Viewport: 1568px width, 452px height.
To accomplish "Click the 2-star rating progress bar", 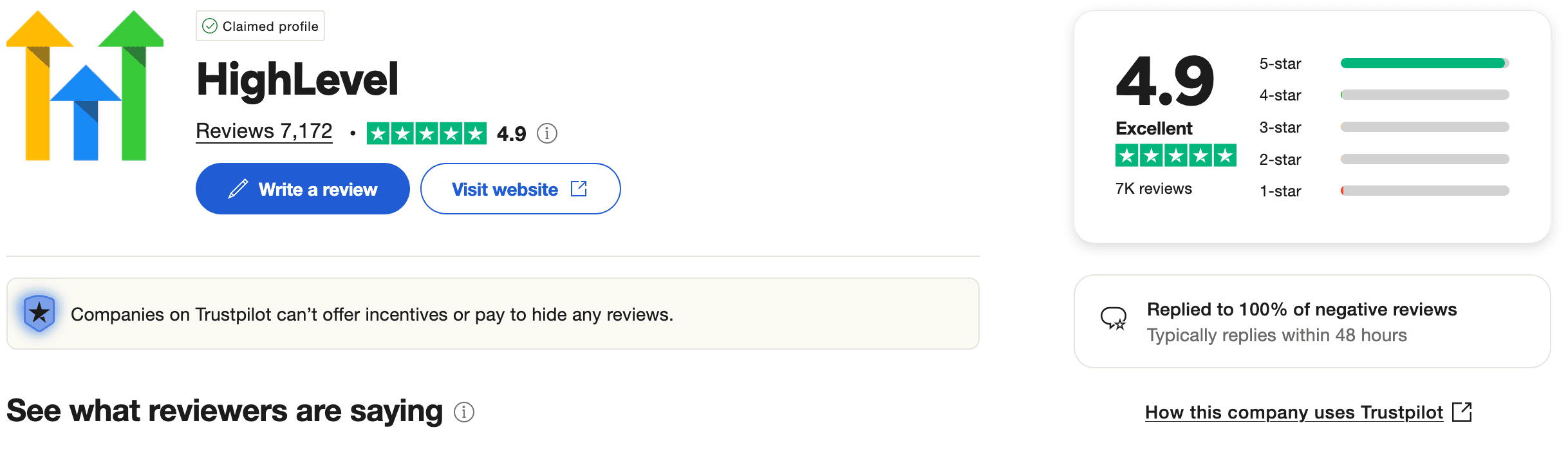I will tap(1423, 159).
